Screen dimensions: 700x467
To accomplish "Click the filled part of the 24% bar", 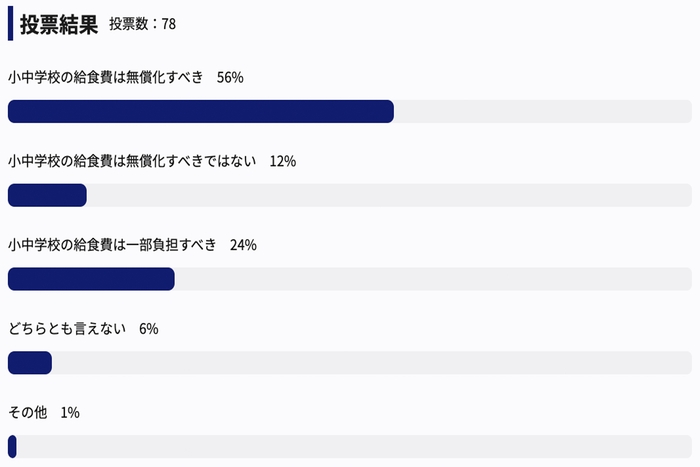I will coord(91,279).
